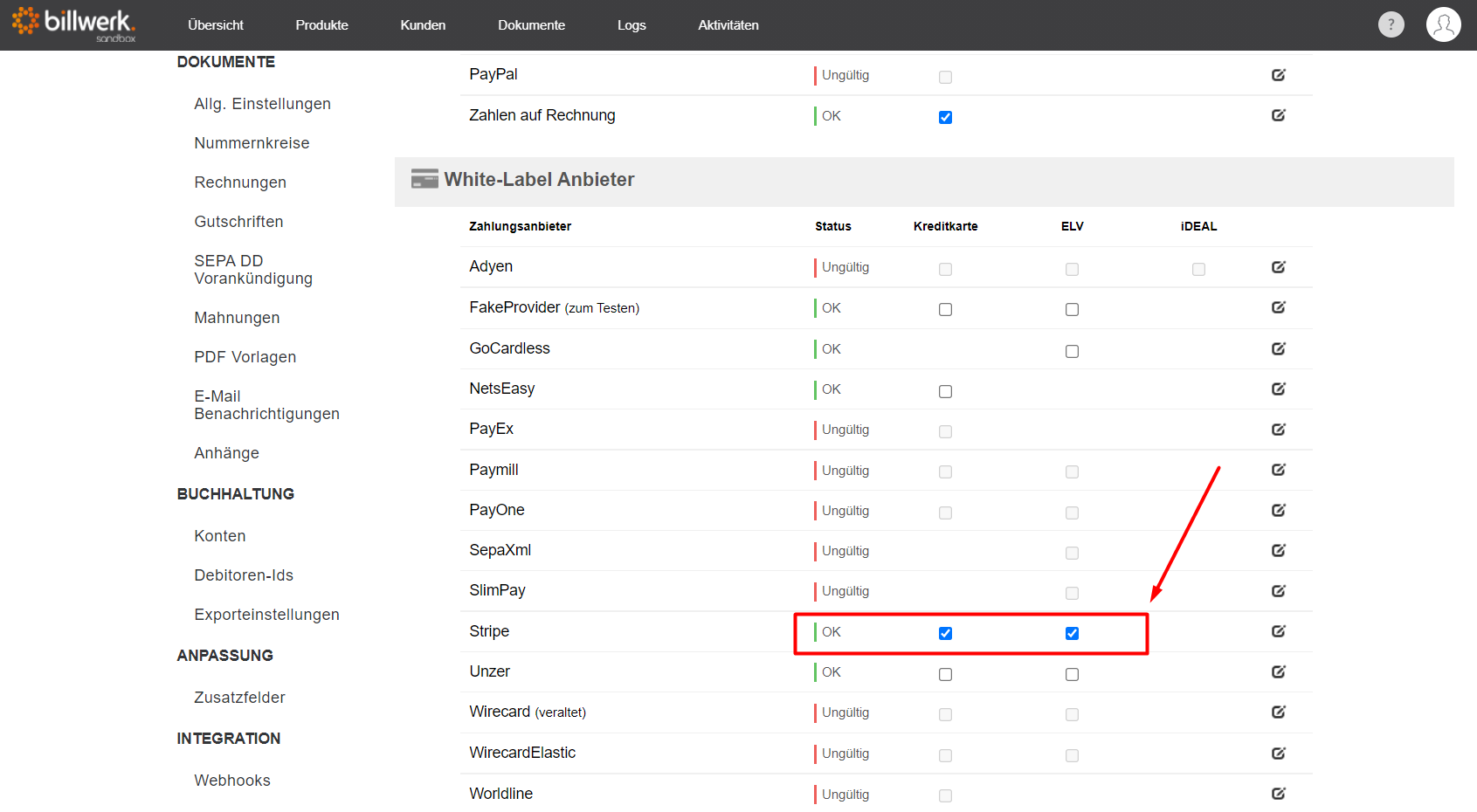
Task: Edit the FakeProvider settings
Action: point(1279,307)
